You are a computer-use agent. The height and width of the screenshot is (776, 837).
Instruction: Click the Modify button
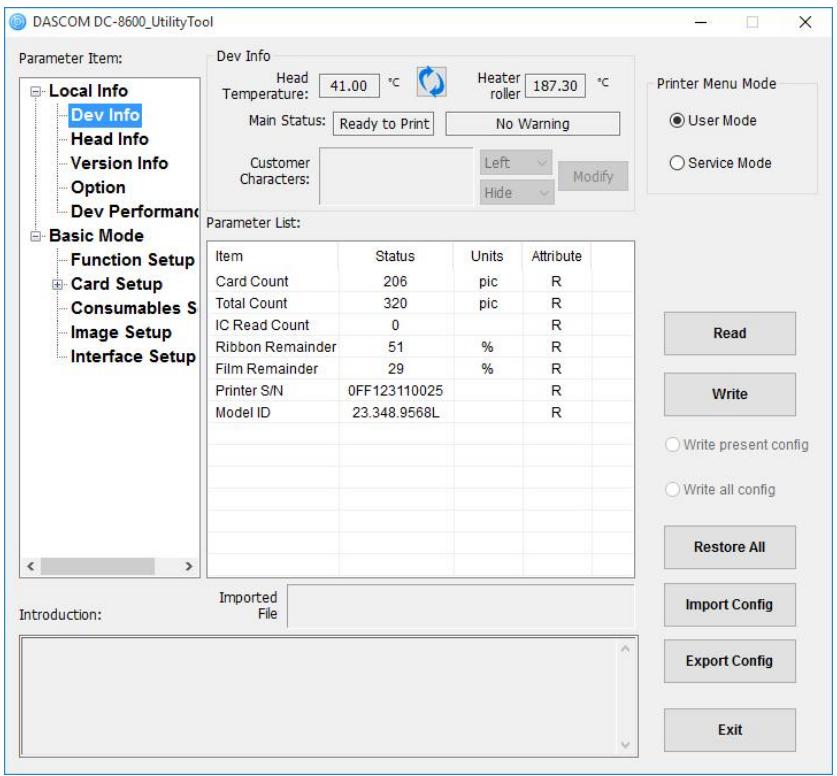(593, 176)
